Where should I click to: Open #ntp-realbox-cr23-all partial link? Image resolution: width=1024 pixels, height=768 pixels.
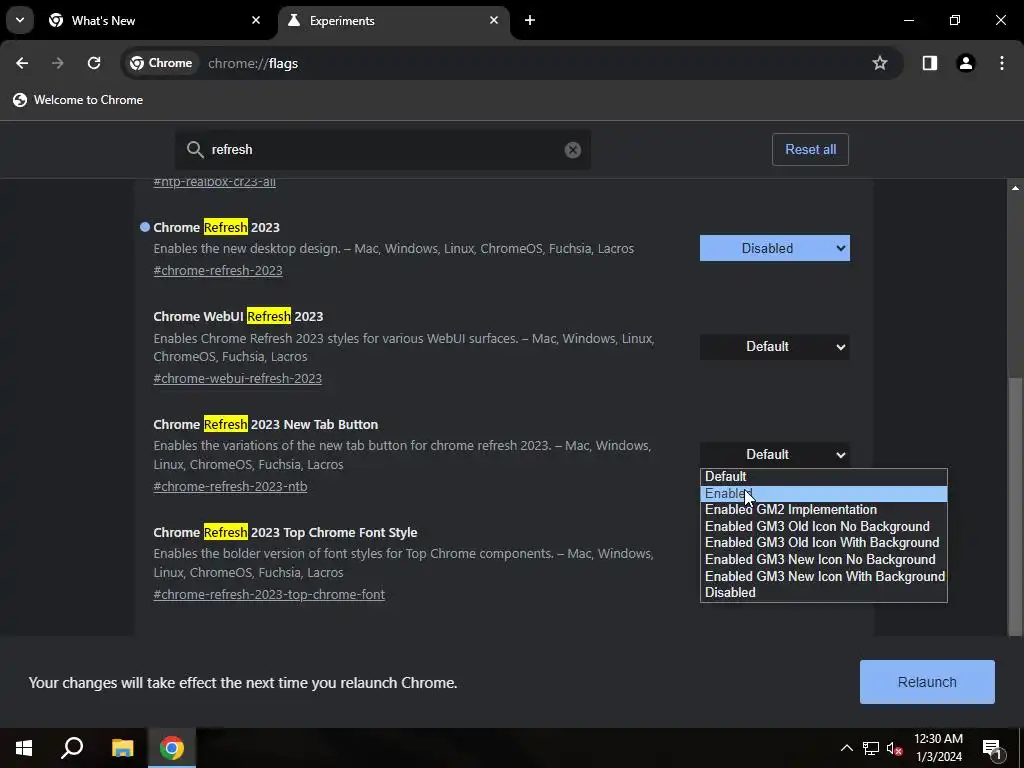[x=214, y=182]
